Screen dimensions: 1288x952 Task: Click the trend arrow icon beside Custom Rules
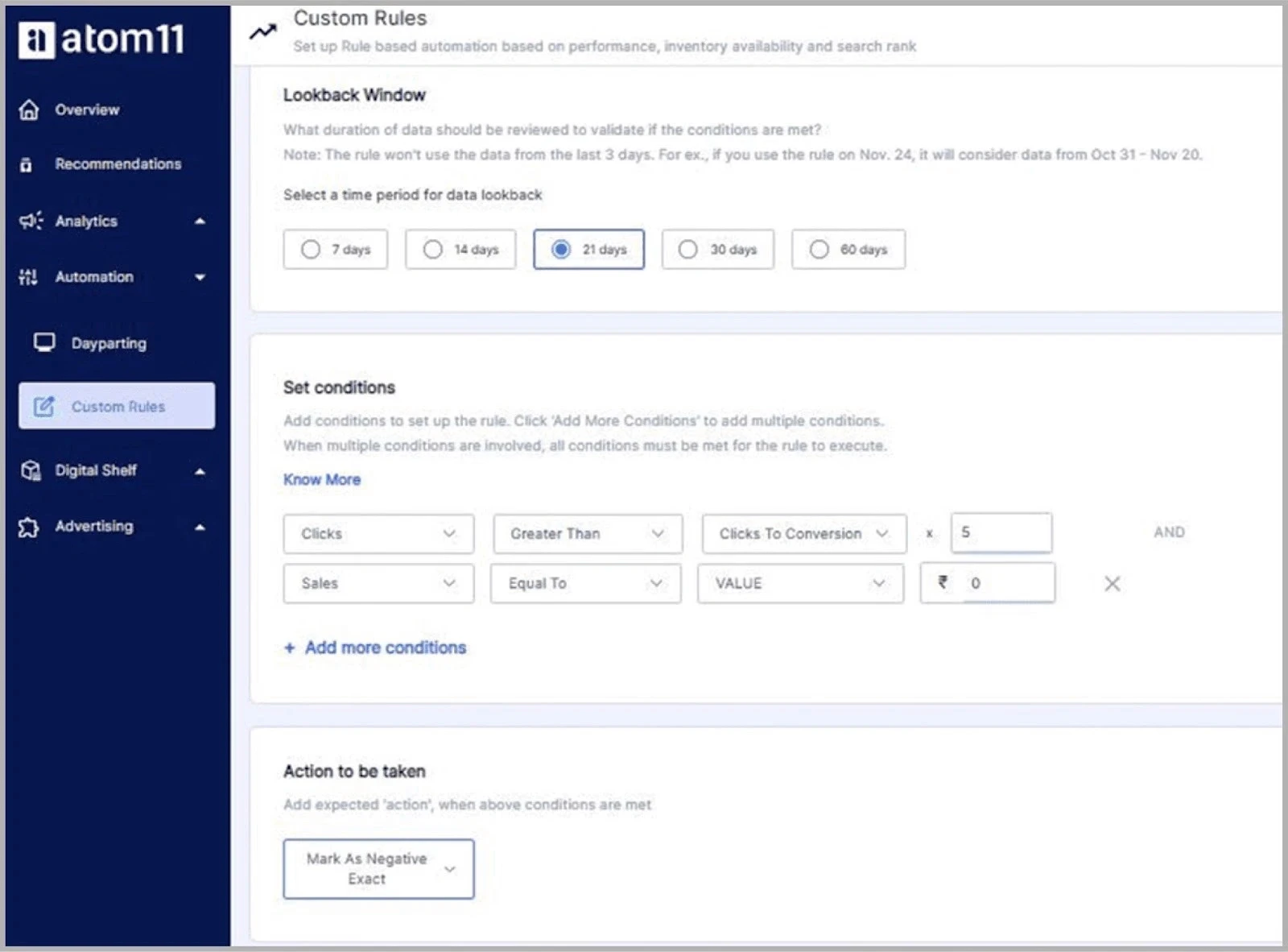[x=262, y=32]
